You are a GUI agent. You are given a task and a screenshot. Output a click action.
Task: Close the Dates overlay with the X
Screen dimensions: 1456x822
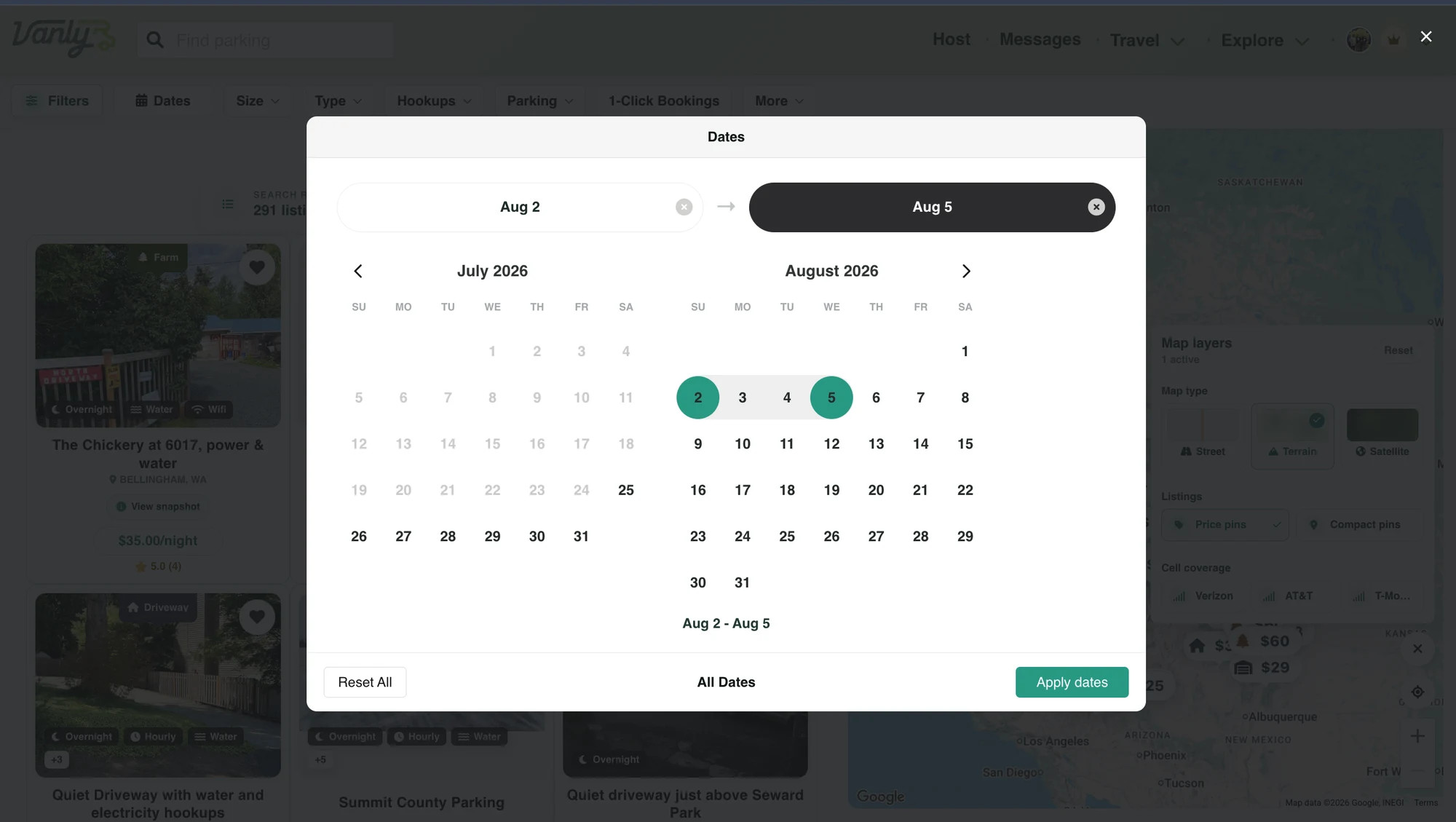(1425, 36)
